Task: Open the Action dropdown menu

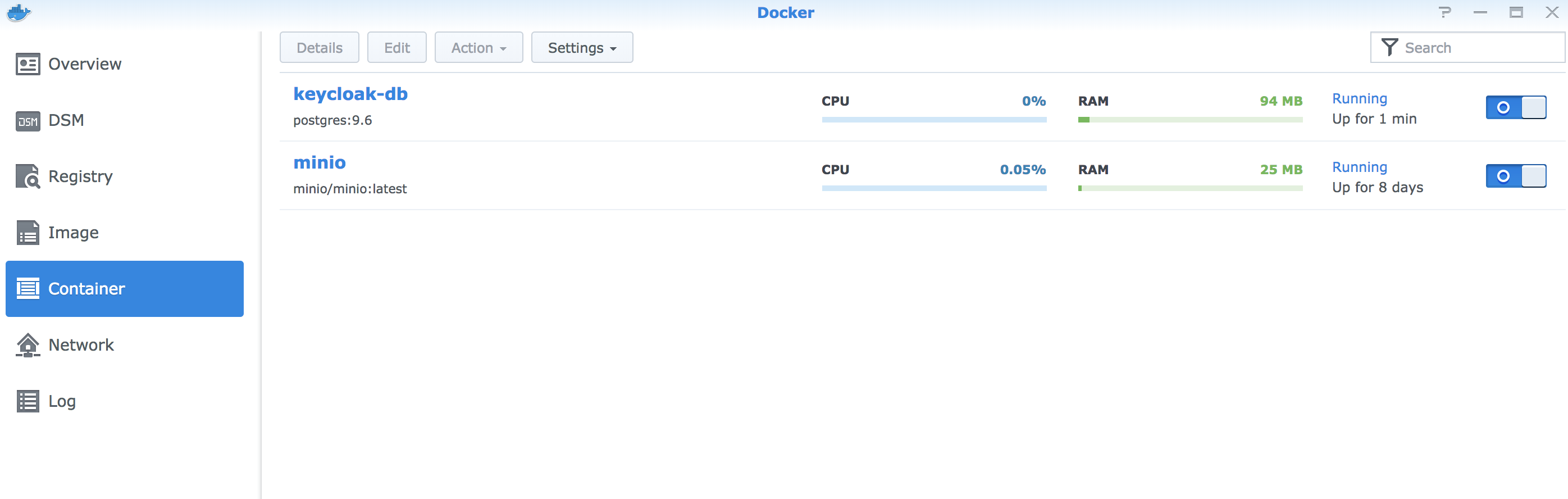Action: [478, 48]
